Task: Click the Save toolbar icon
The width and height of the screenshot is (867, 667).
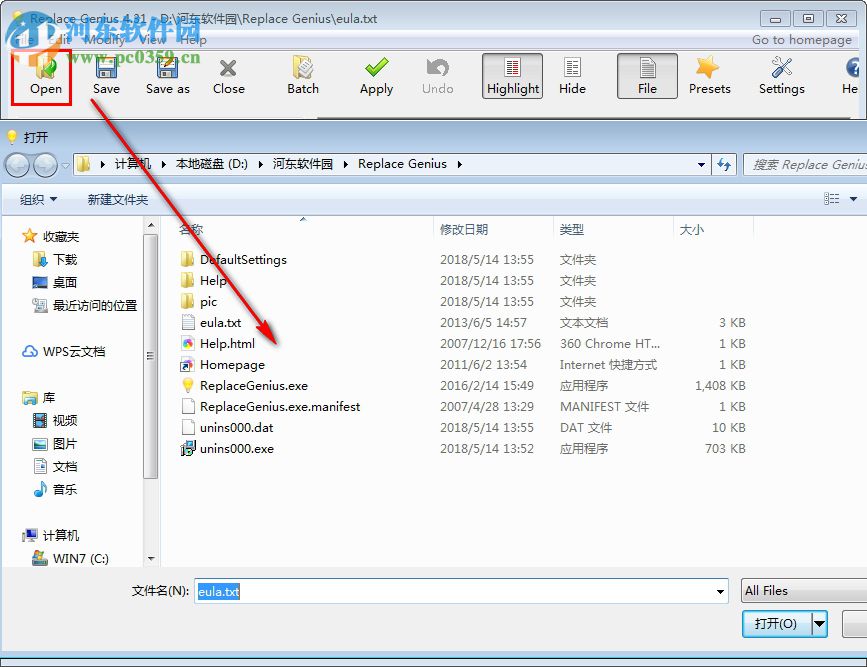Action: point(106,76)
